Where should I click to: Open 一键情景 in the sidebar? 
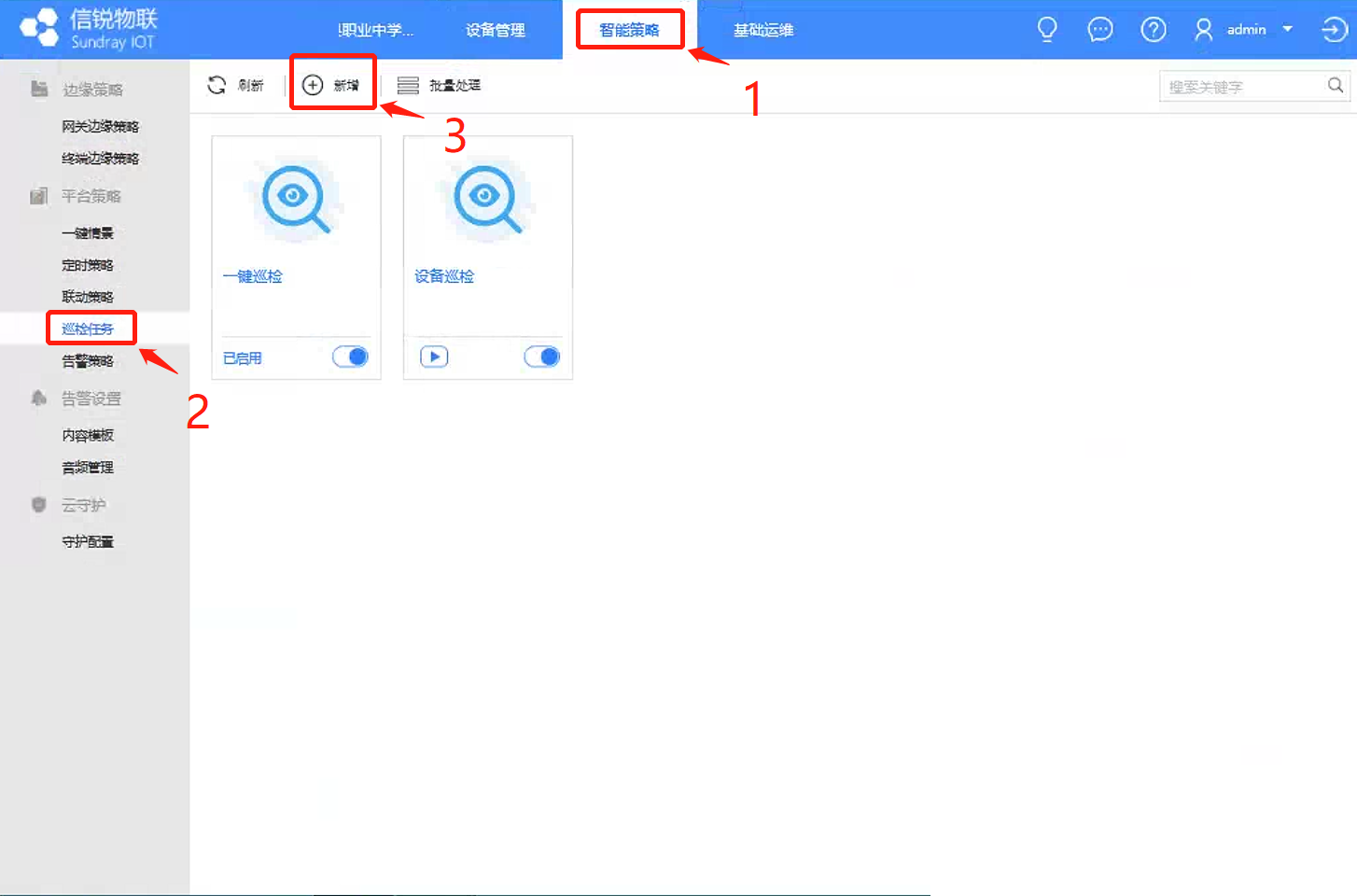pos(88,232)
